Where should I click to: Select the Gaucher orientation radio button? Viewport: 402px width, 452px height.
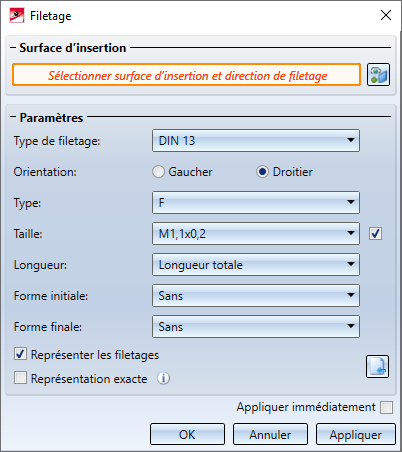point(158,172)
